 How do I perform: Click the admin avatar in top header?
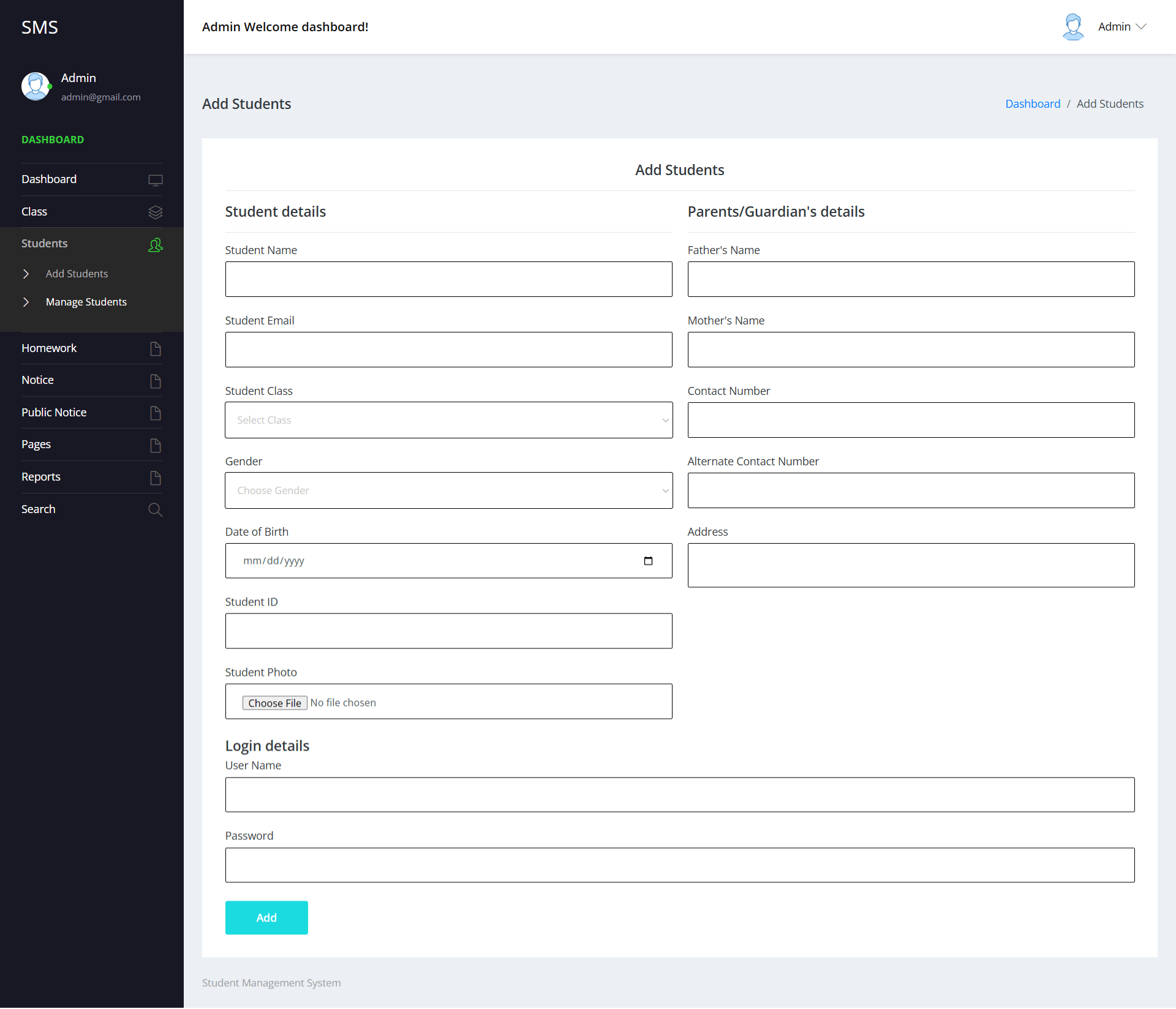(x=1072, y=27)
